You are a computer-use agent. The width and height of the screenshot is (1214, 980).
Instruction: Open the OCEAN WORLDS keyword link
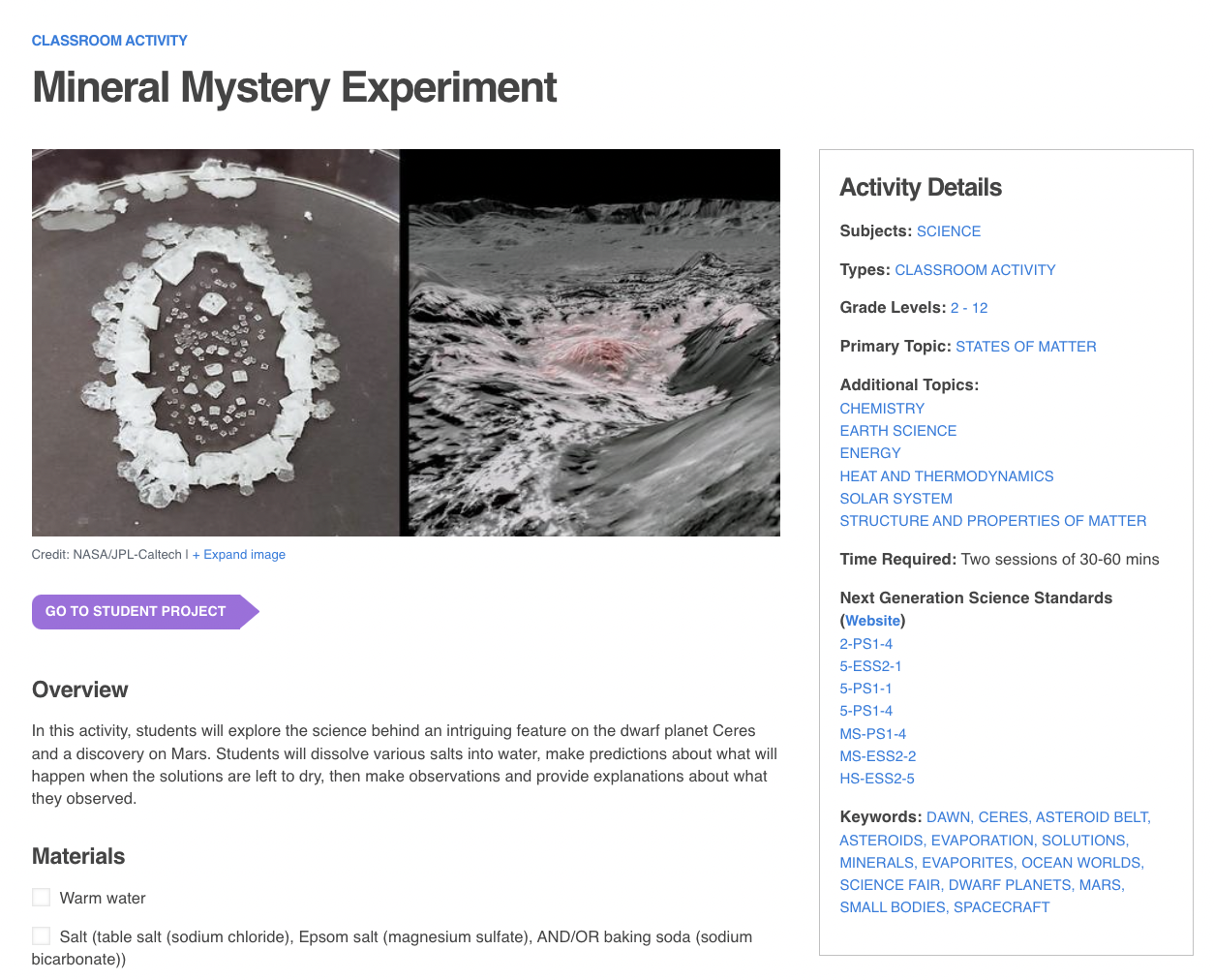(x=1081, y=862)
